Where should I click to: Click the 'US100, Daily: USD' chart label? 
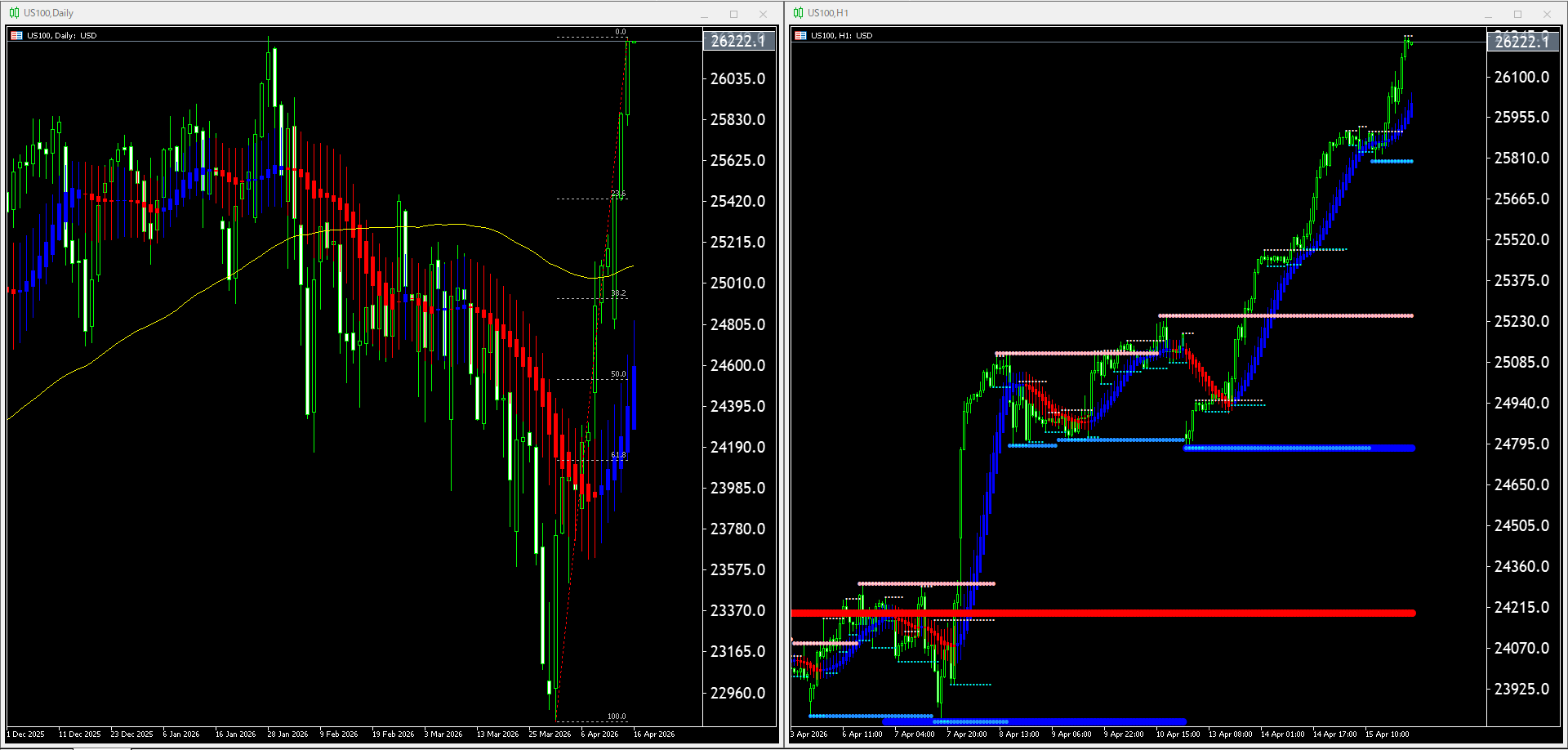coord(61,36)
